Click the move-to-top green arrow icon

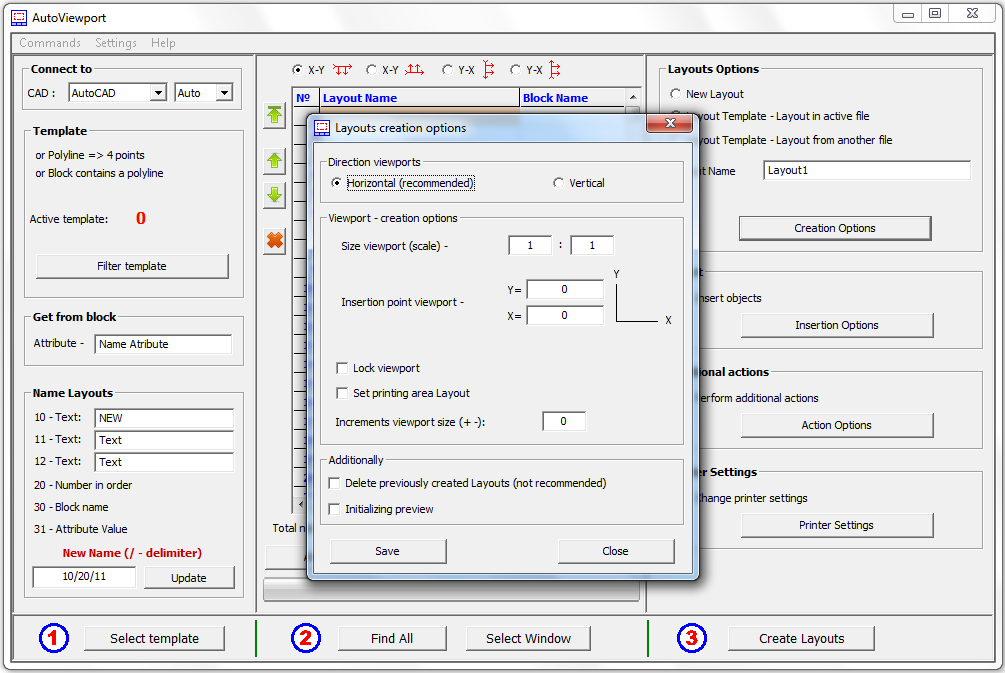pyautogui.click(x=275, y=115)
